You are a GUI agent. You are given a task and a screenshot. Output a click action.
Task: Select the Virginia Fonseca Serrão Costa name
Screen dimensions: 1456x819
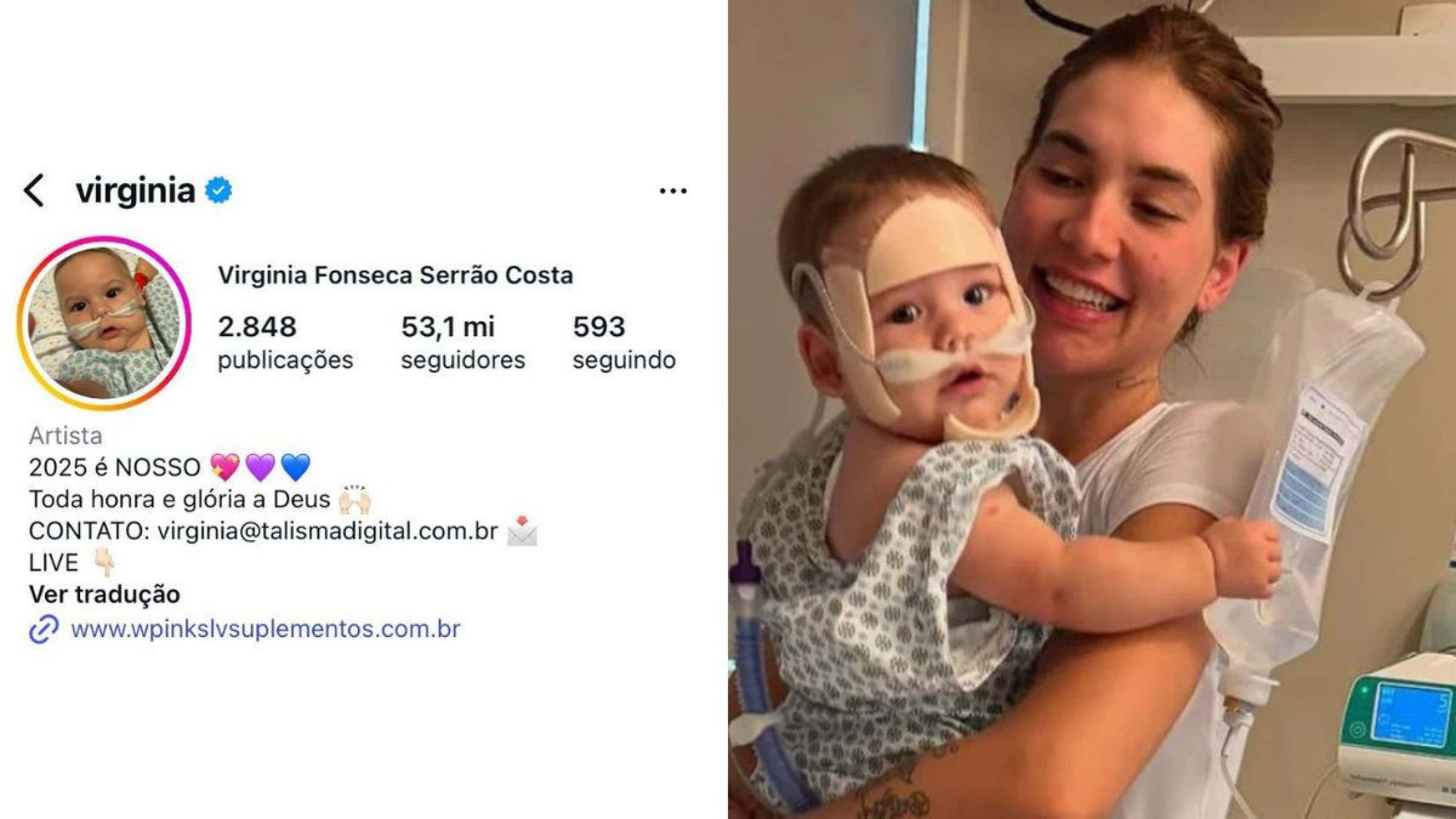tap(396, 275)
